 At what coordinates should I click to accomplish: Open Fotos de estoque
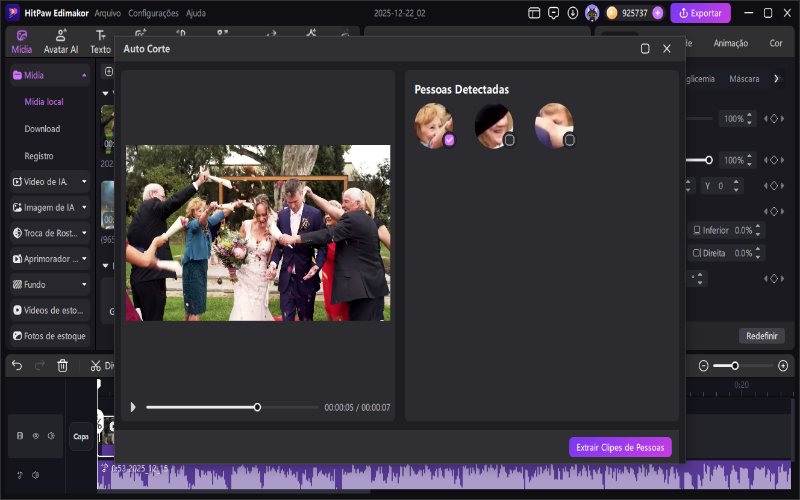(x=50, y=336)
